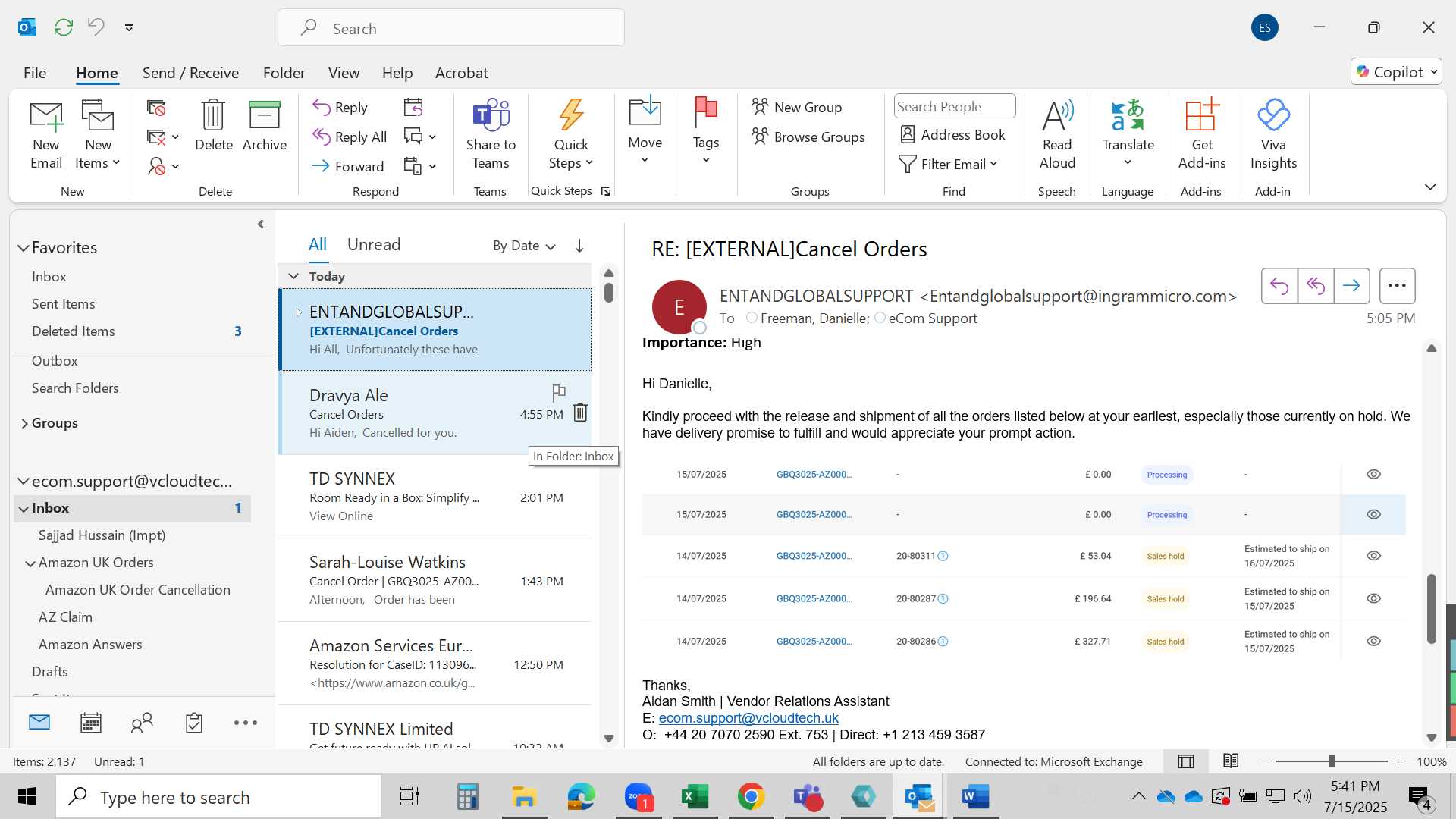Click the Ignore conversation icon
This screenshot has width=1456, height=819.
[x=156, y=108]
